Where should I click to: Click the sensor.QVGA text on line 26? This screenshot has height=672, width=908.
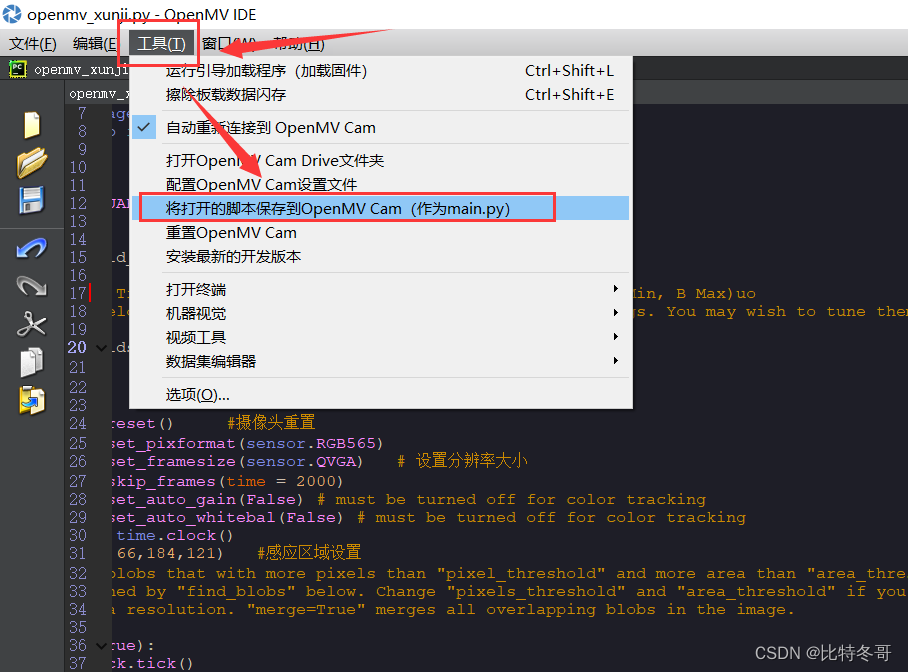(x=301, y=462)
